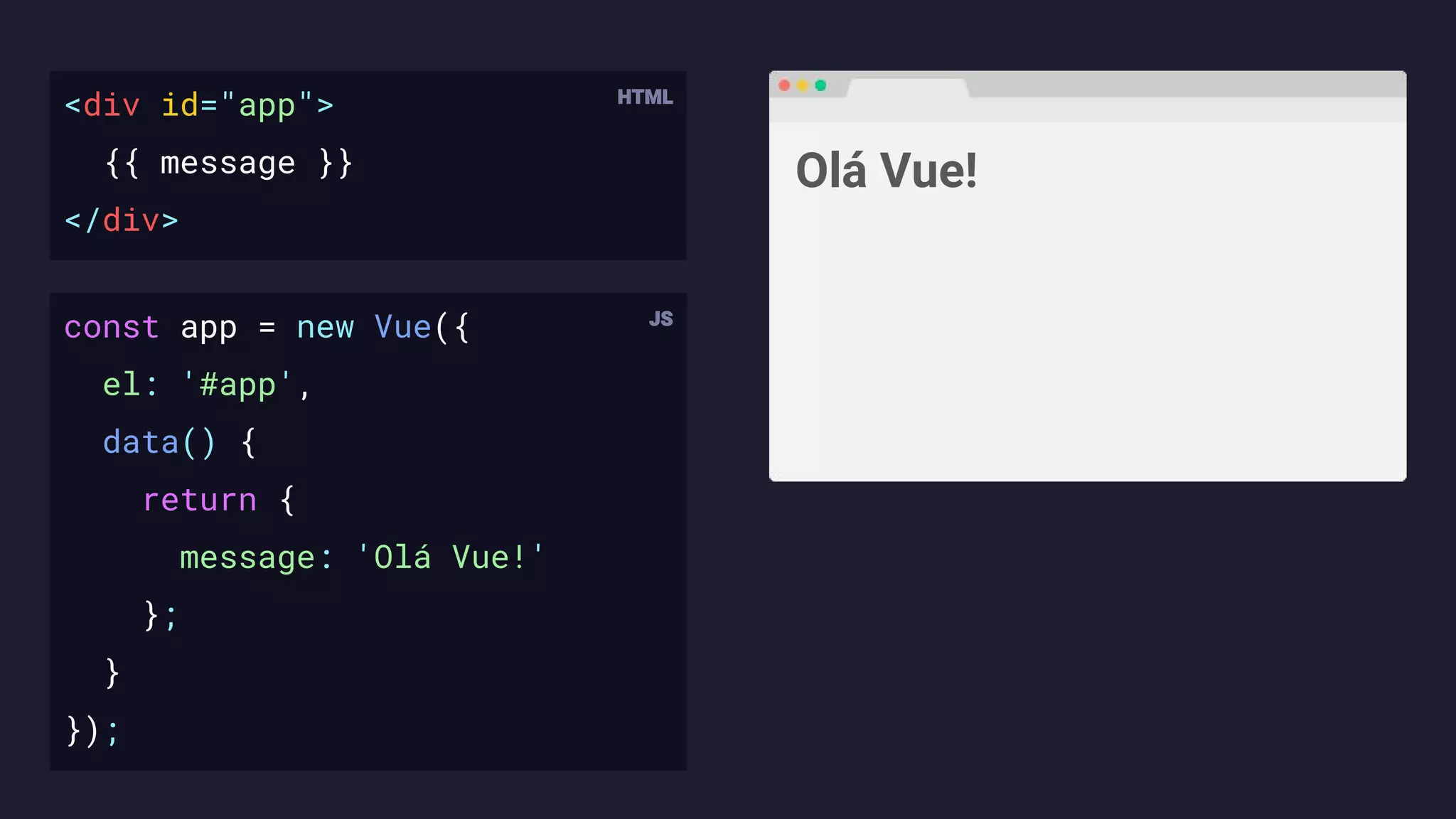Select the empty browser tab
The image size is (1456, 819).
tap(907, 88)
